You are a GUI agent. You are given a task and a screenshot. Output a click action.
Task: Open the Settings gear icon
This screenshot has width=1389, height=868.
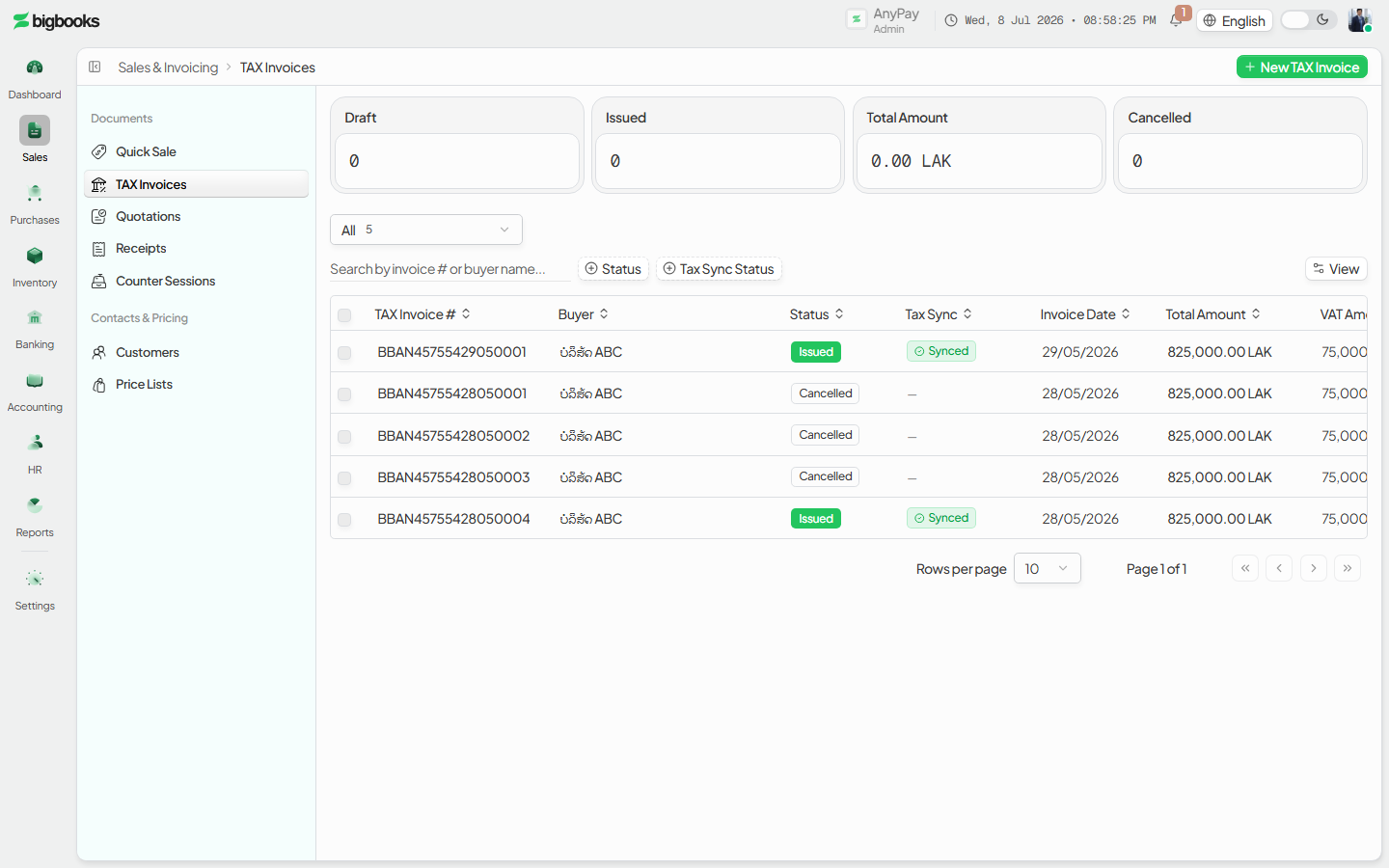(x=35, y=579)
